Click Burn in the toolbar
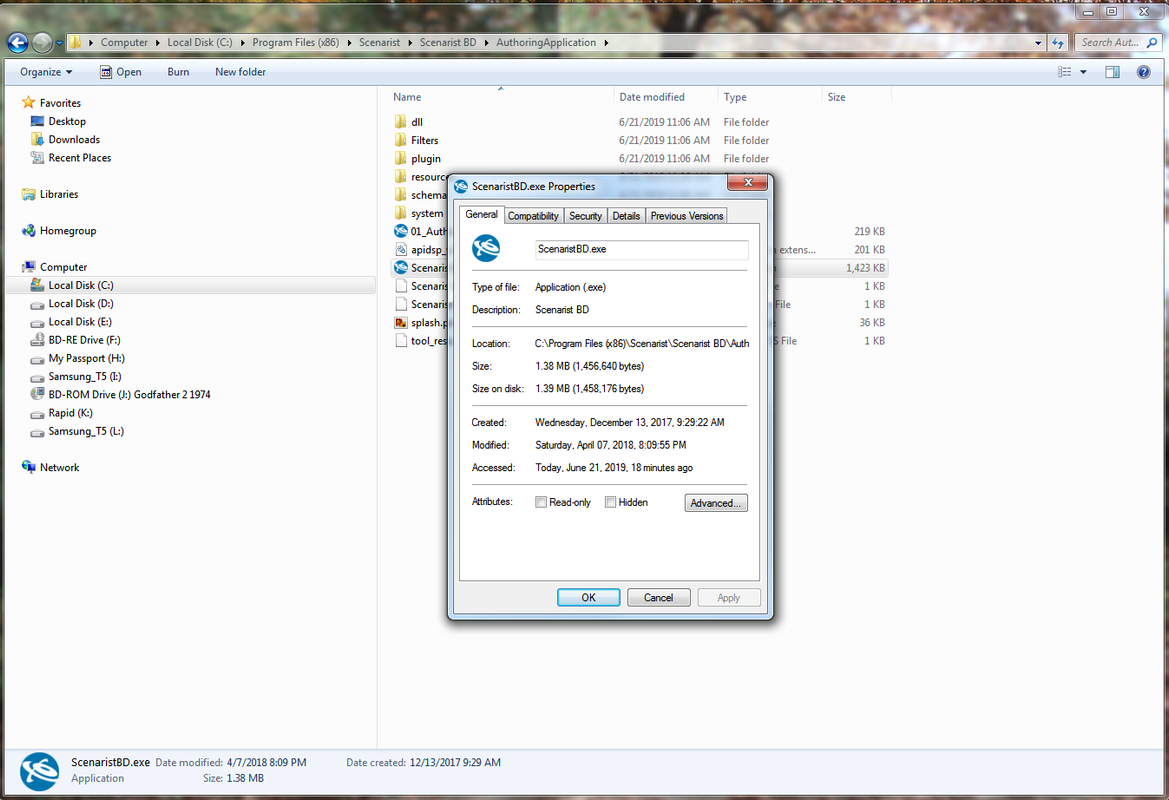 click(x=178, y=72)
